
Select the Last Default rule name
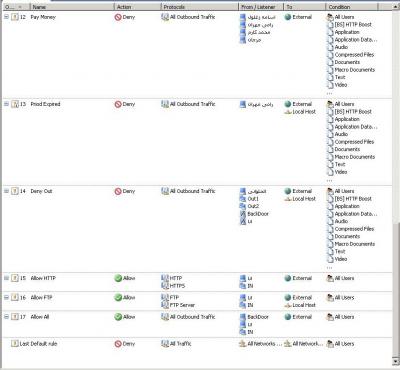pos(38,344)
